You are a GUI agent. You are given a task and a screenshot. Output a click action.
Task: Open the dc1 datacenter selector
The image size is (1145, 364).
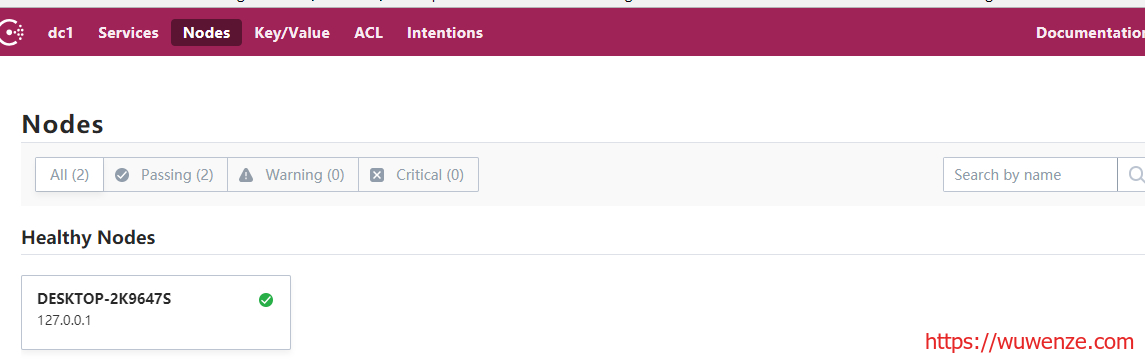pyautogui.click(x=61, y=33)
